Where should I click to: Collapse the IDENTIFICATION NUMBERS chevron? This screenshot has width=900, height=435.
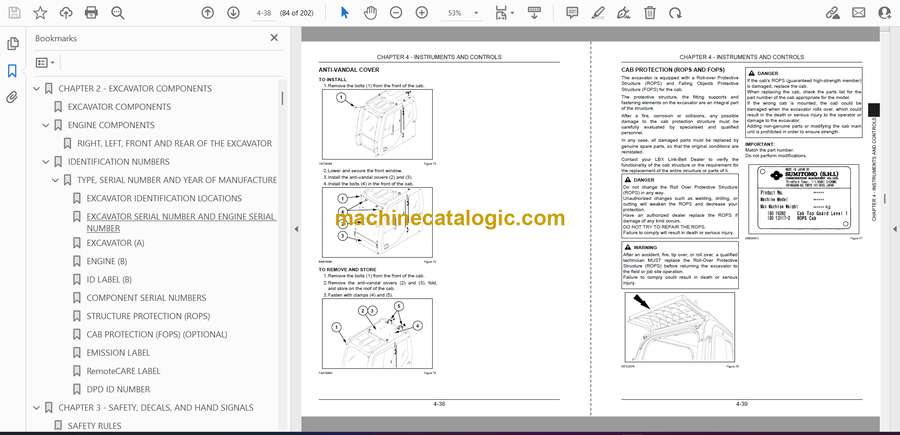point(46,162)
